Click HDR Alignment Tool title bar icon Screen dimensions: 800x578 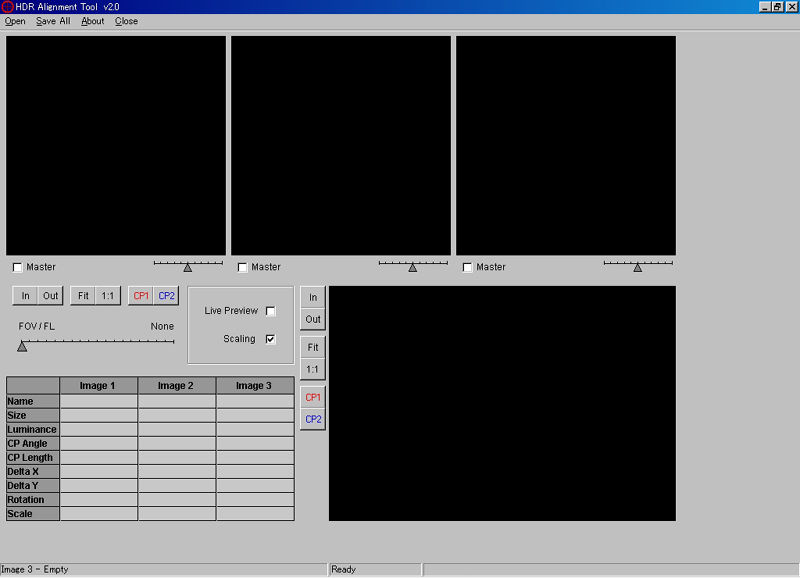pos(7,7)
